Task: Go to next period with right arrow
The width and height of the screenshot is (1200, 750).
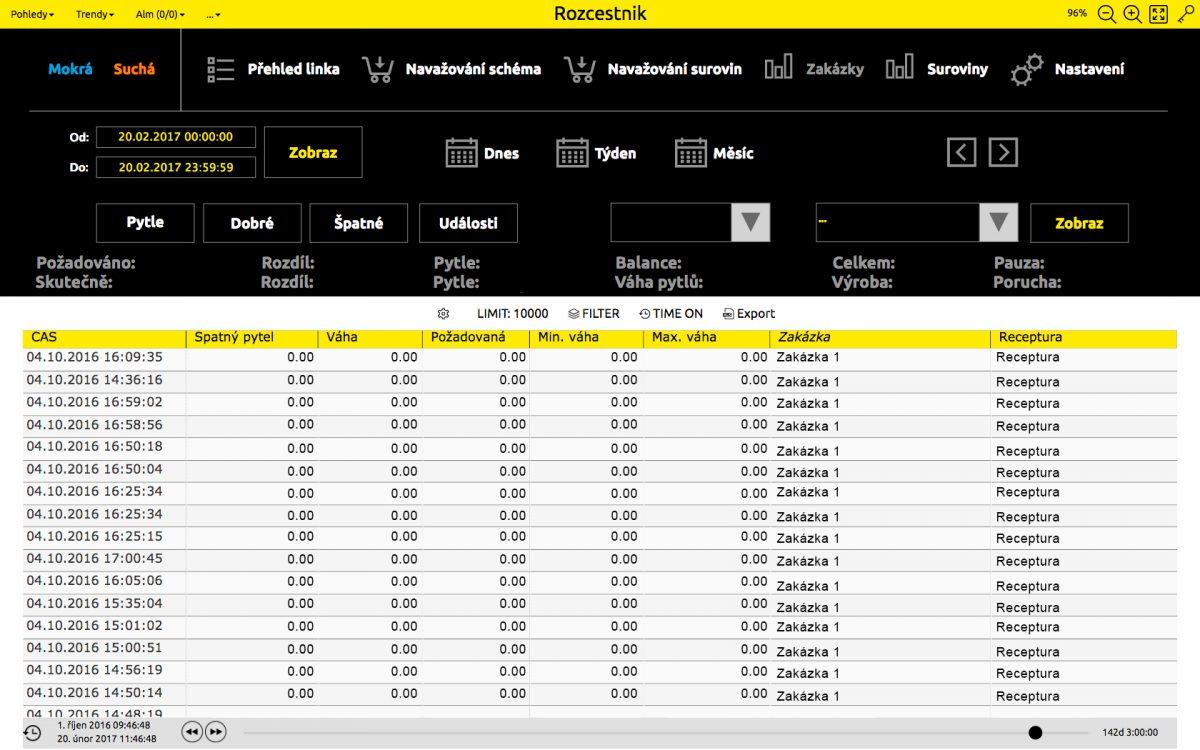Action: (1003, 152)
